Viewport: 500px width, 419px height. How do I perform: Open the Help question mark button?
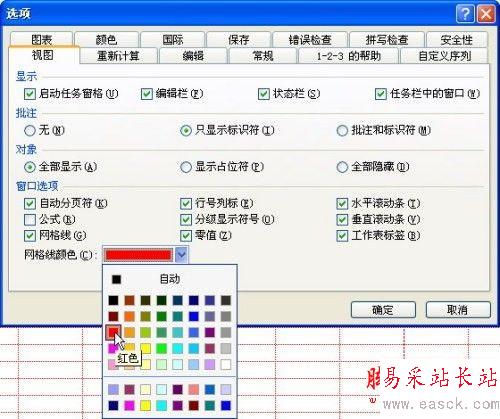point(465,14)
